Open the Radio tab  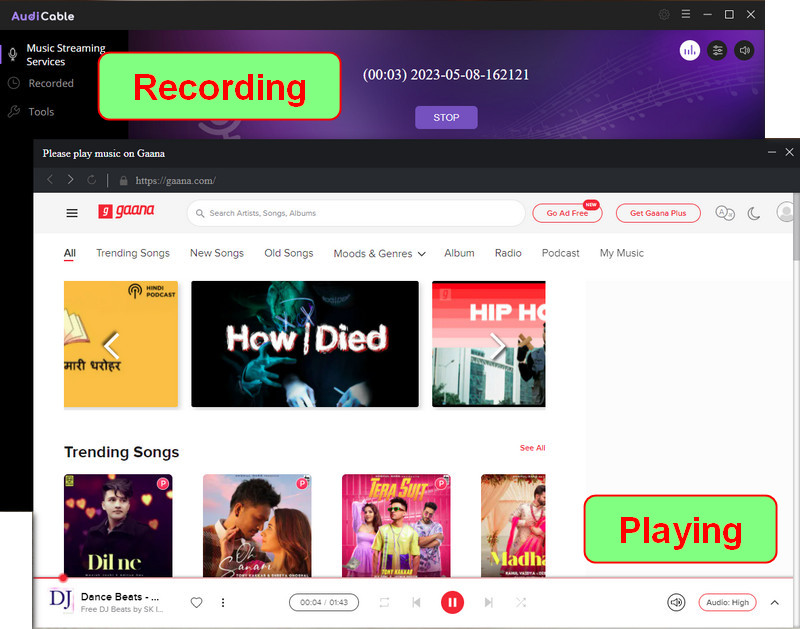coord(508,253)
